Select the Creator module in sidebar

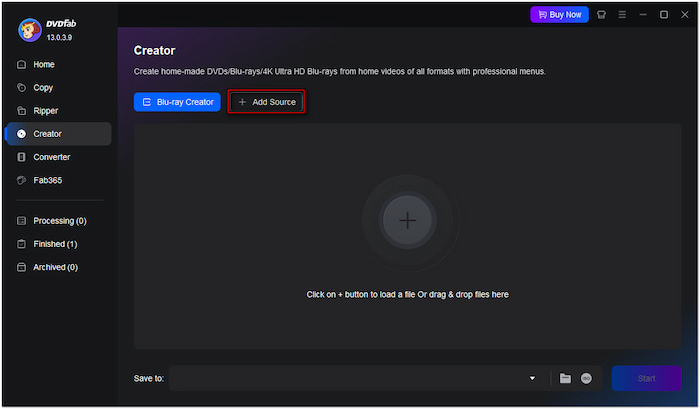58,134
